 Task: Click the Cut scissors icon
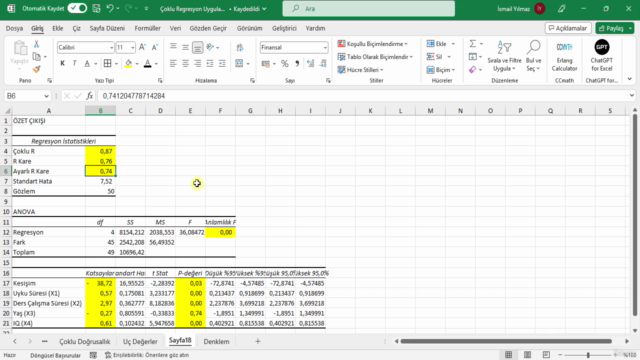(36, 44)
